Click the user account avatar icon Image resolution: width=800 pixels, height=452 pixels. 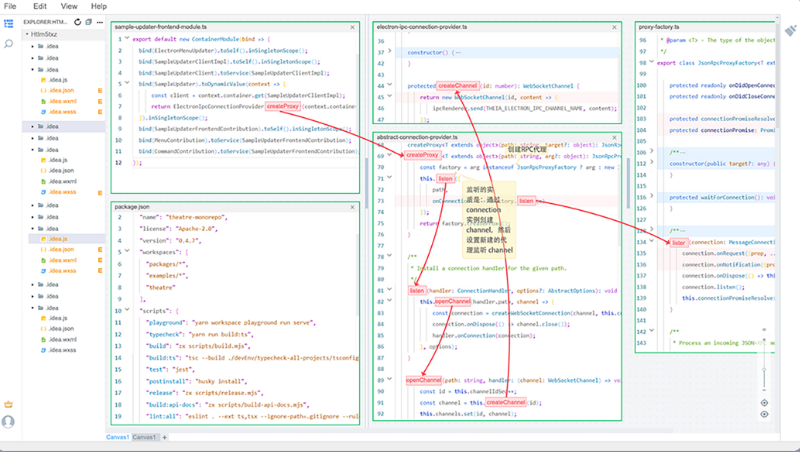coord(9,422)
